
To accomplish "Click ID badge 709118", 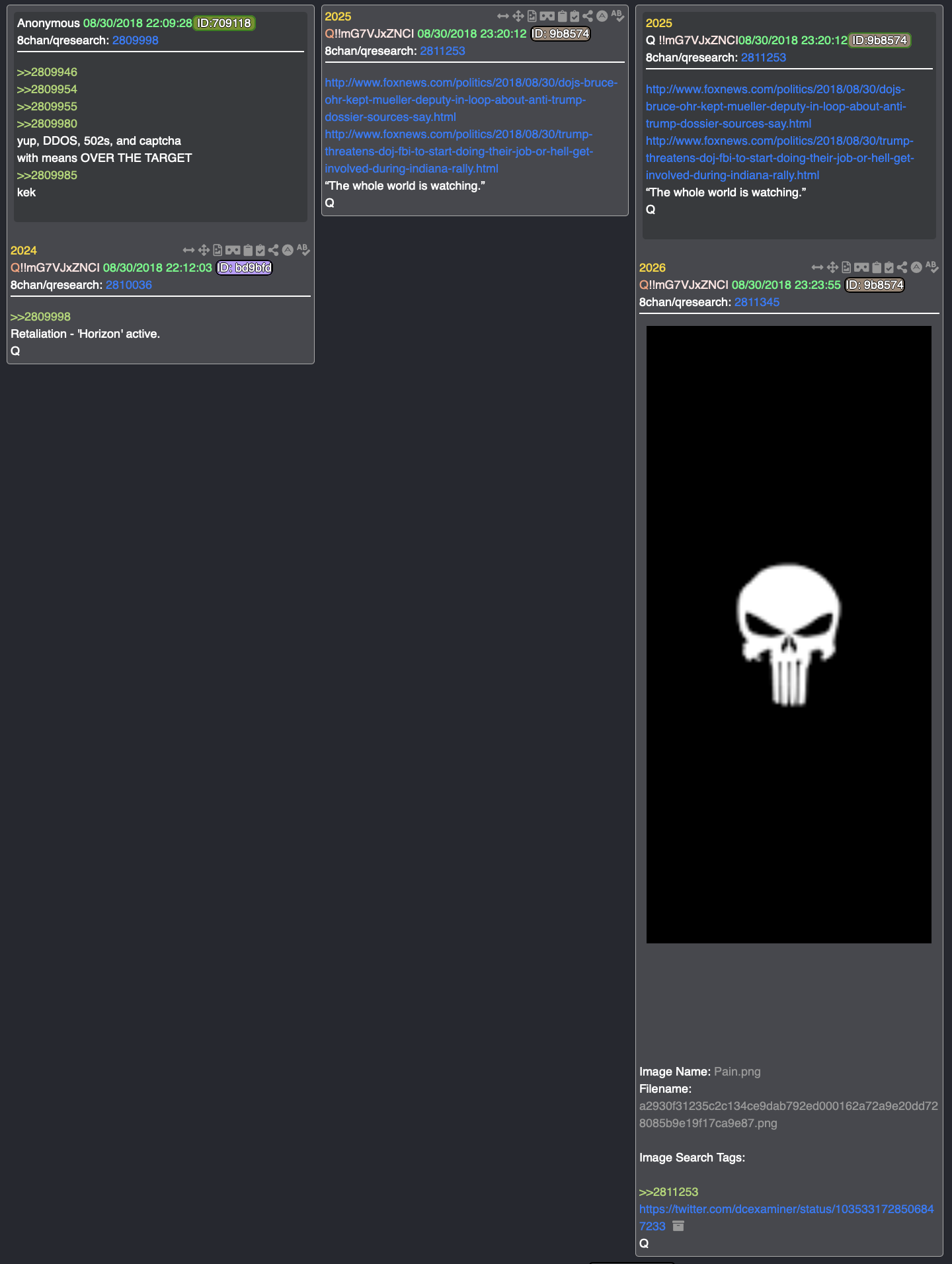I will pos(224,23).
